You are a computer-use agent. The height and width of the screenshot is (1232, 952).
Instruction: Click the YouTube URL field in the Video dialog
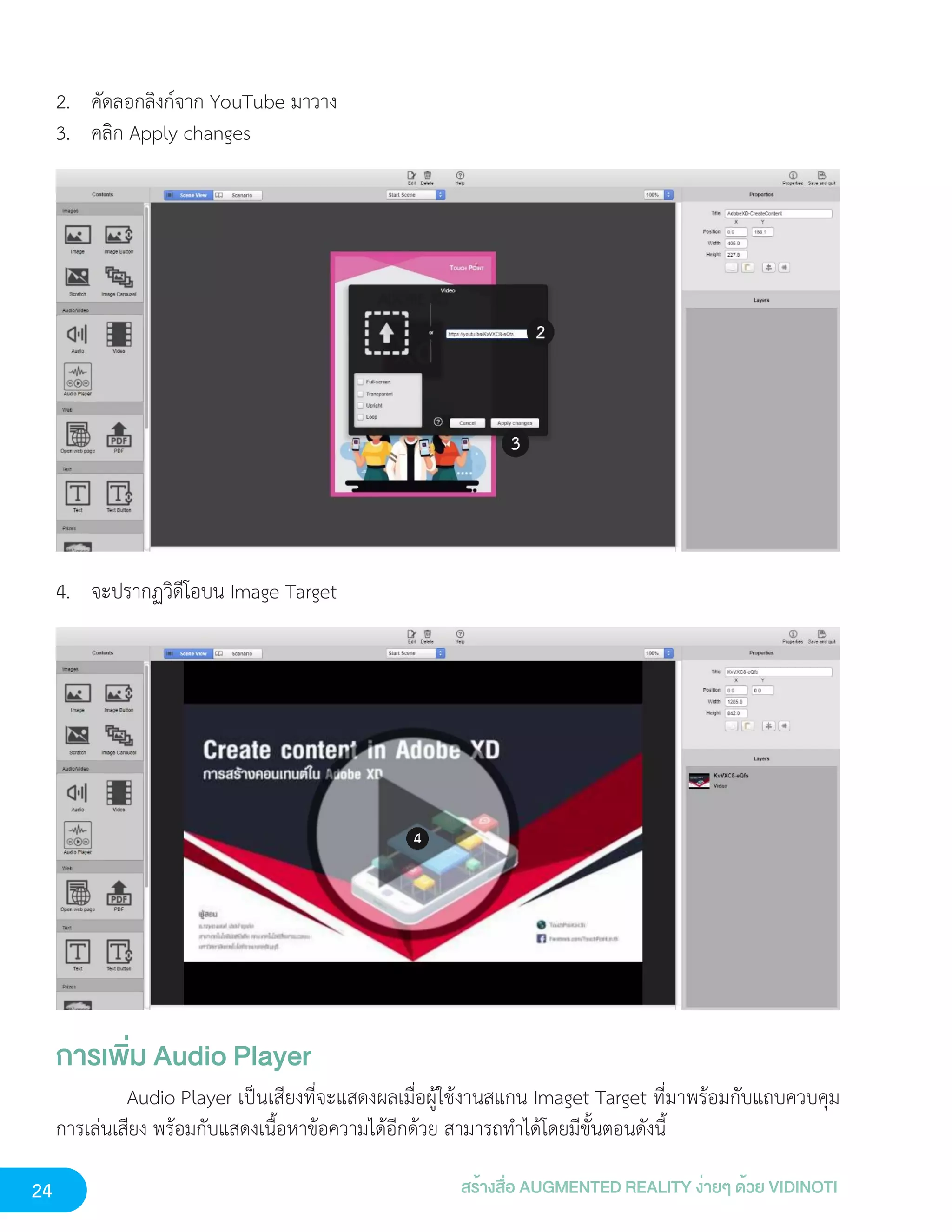pyautogui.click(x=486, y=334)
